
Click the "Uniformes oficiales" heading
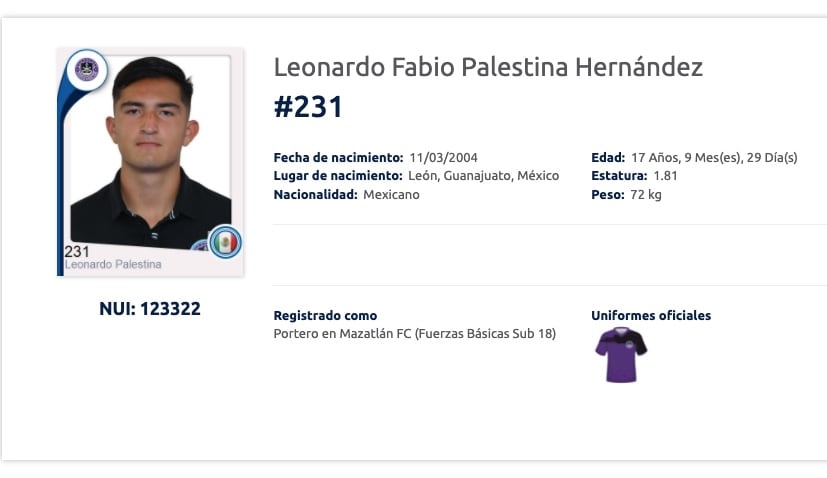pos(651,315)
